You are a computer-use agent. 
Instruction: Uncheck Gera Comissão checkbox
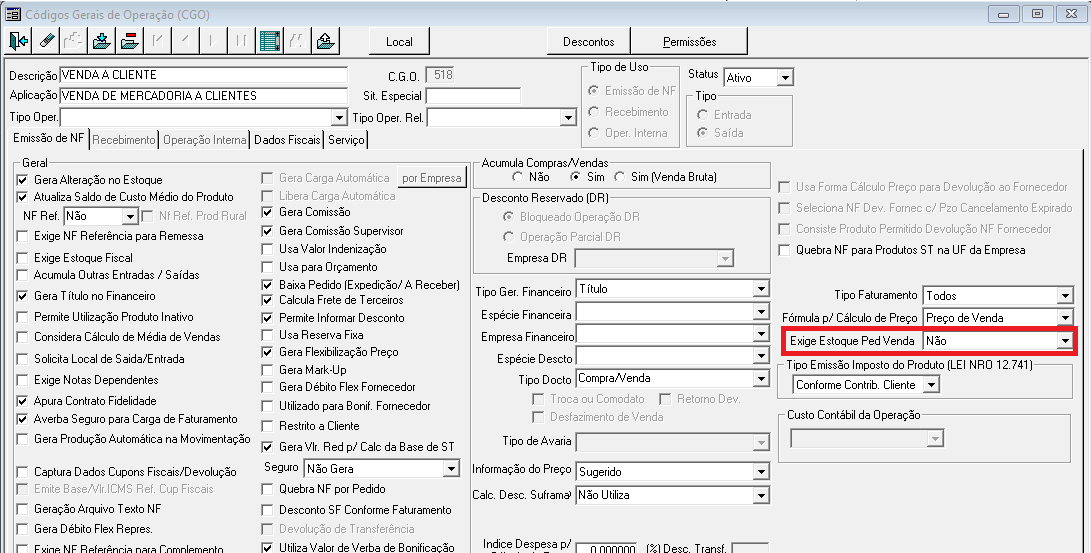point(267,212)
